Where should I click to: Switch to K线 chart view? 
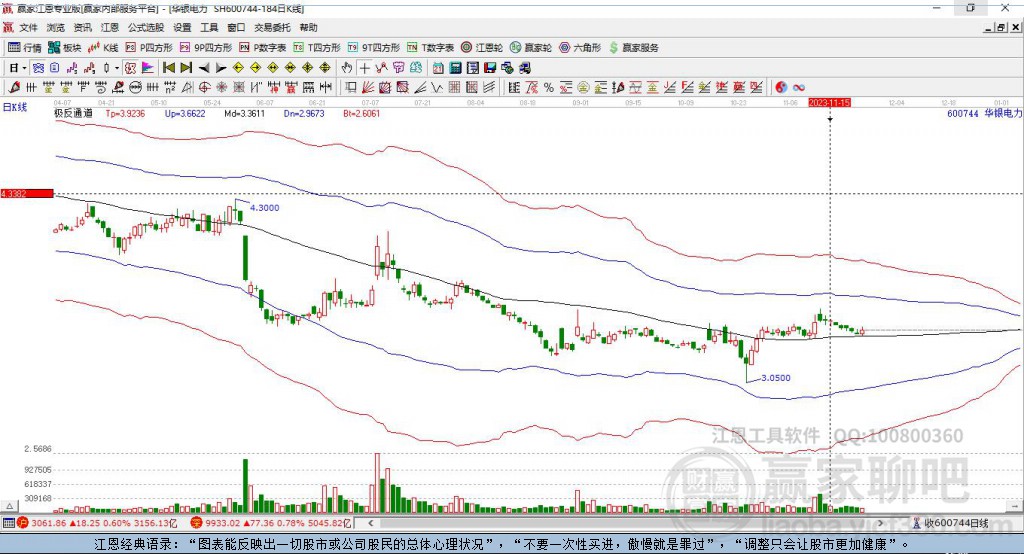pyautogui.click(x=103, y=48)
